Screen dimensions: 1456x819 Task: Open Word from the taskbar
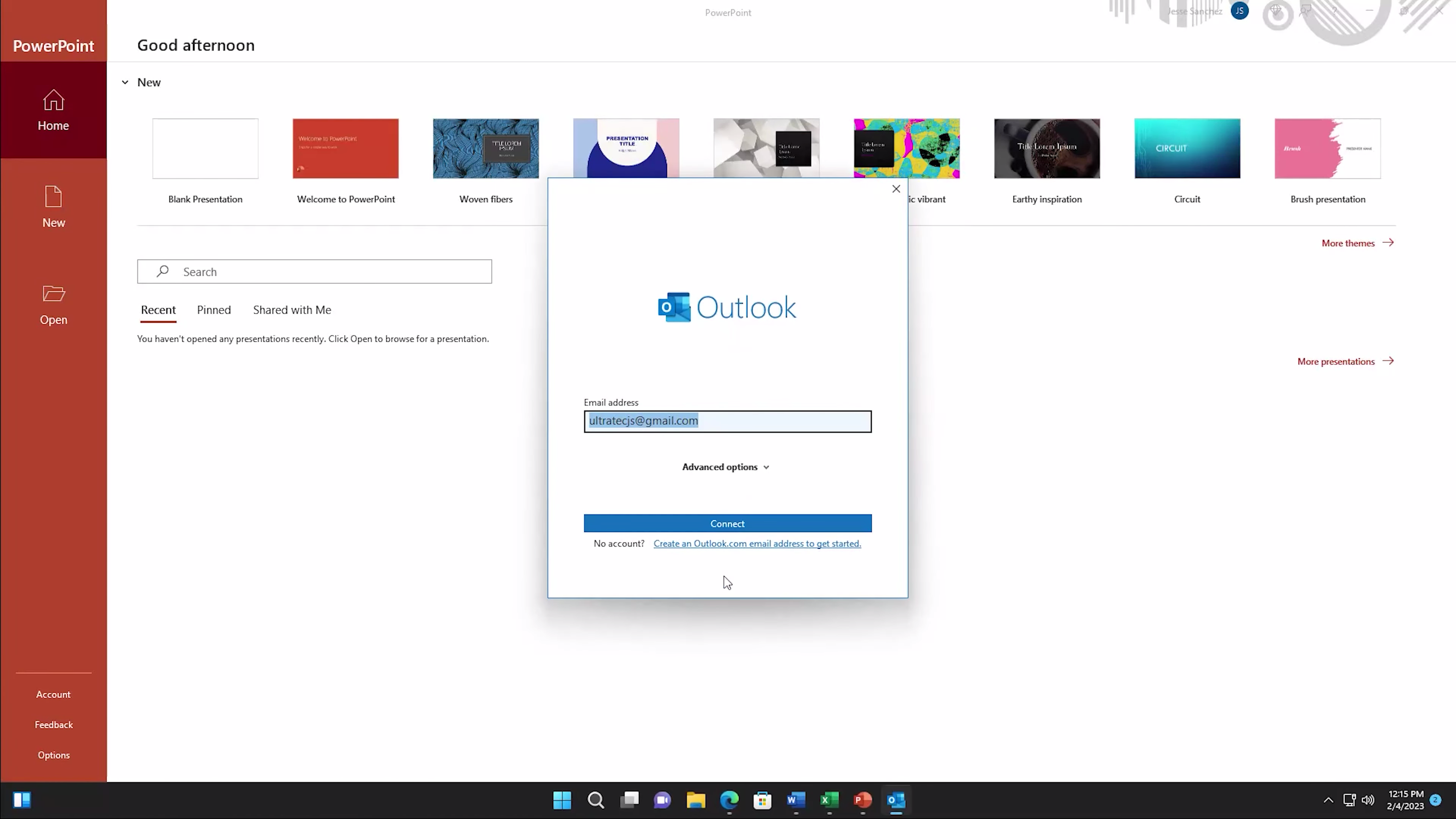click(796, 800)
